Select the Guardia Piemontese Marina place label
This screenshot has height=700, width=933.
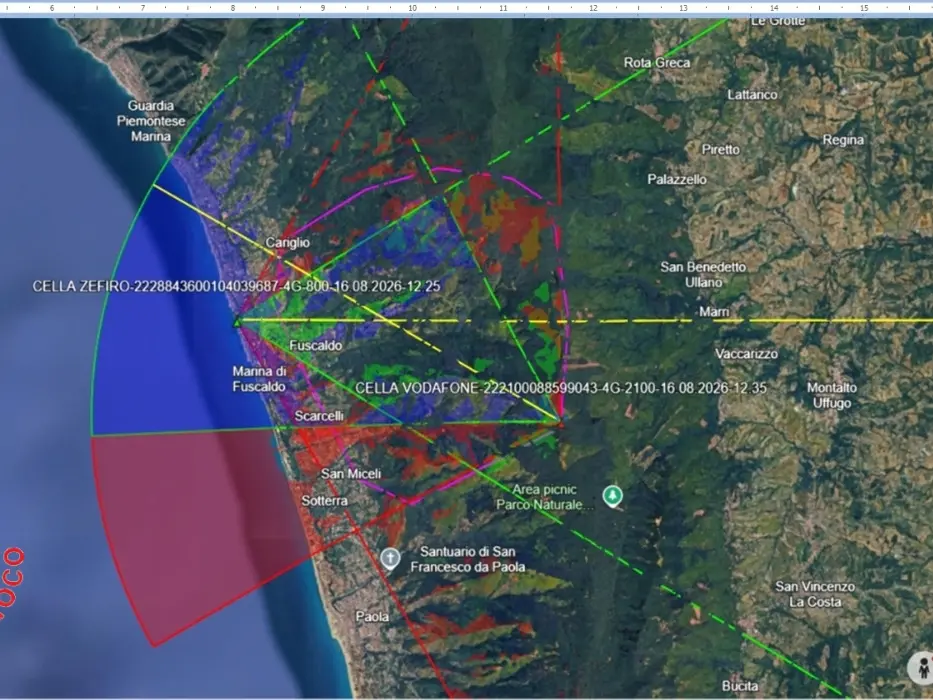[x=151, y=121]
